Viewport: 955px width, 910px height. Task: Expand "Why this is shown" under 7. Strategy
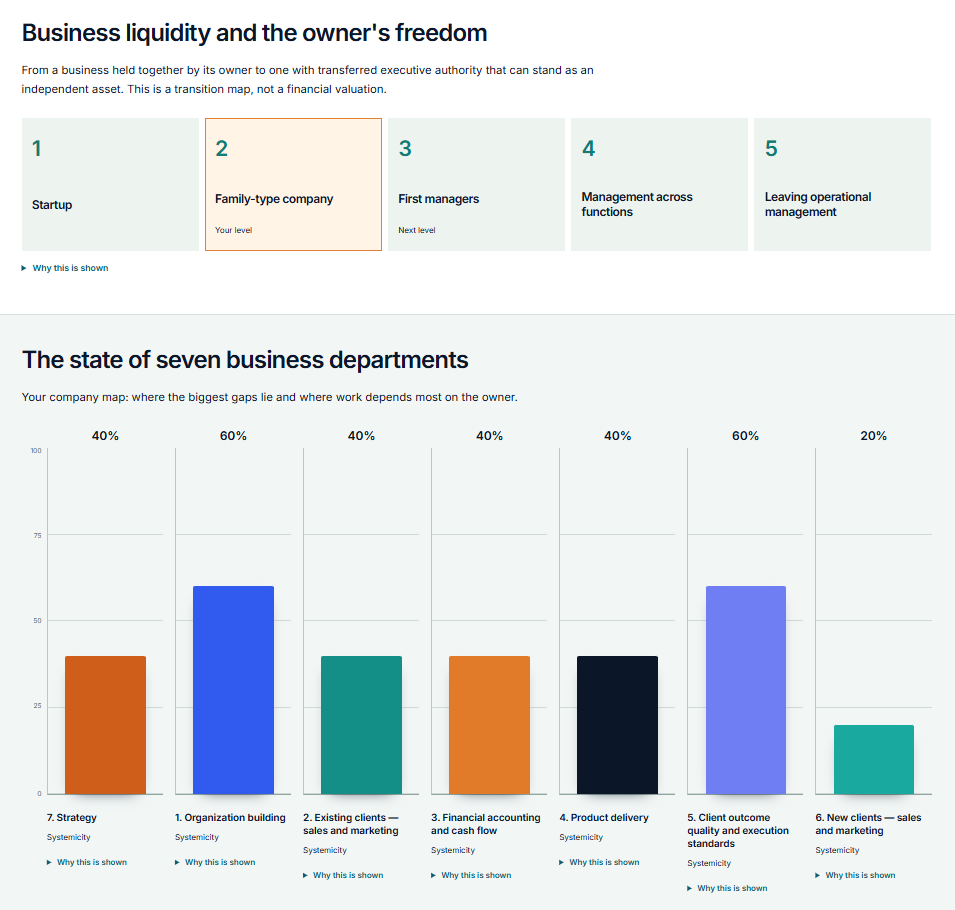[87, 862]
